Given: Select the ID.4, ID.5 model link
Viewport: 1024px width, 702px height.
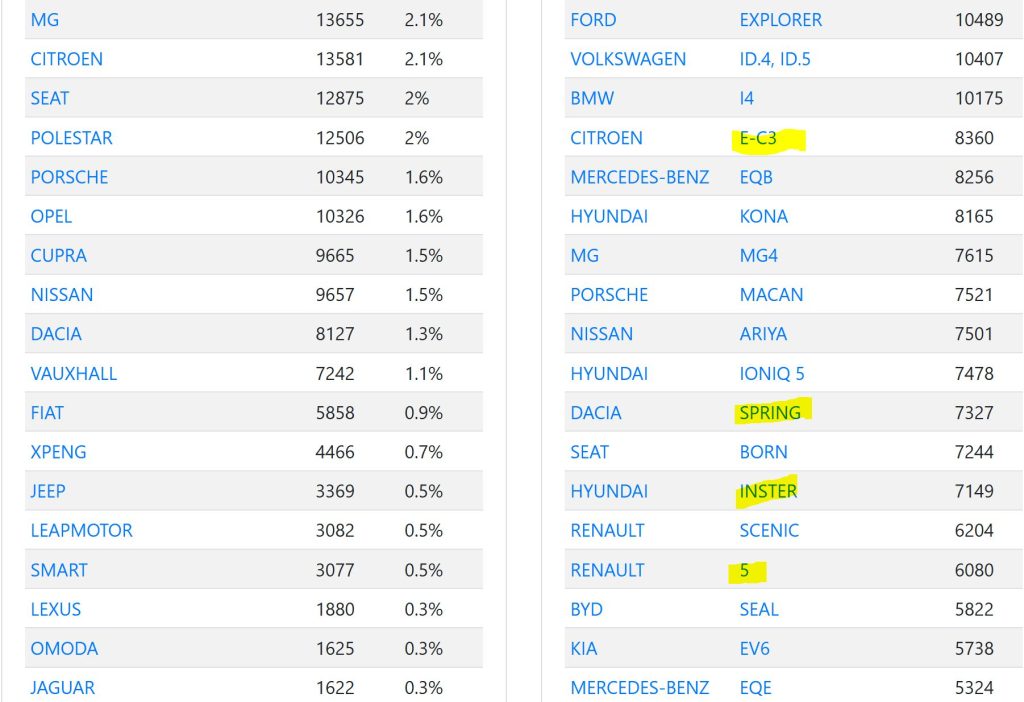Looking at the screenshot, I should pyautogui.click(x=774, y=59).
